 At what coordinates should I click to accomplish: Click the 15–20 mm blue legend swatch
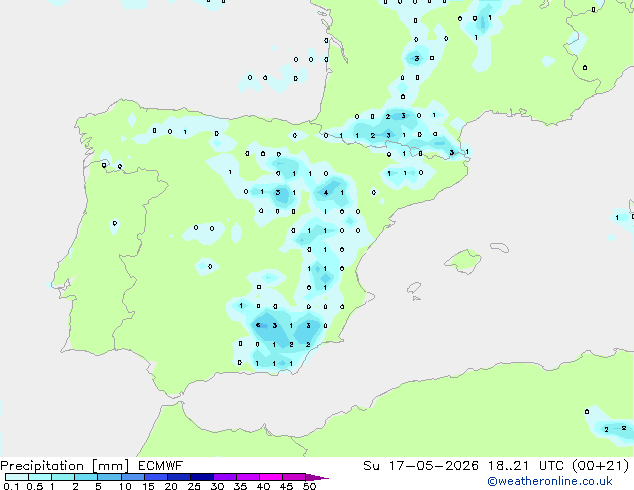(x=155, y=477)
